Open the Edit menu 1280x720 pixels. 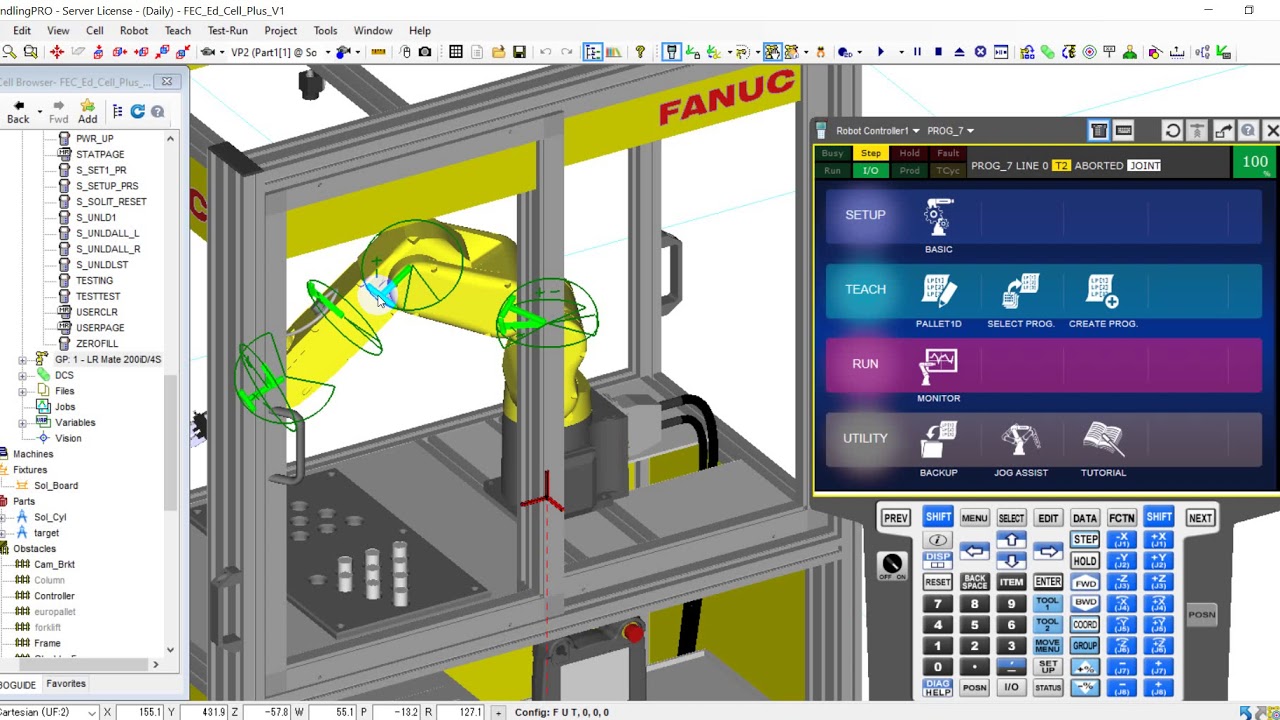tap(21, 31)
